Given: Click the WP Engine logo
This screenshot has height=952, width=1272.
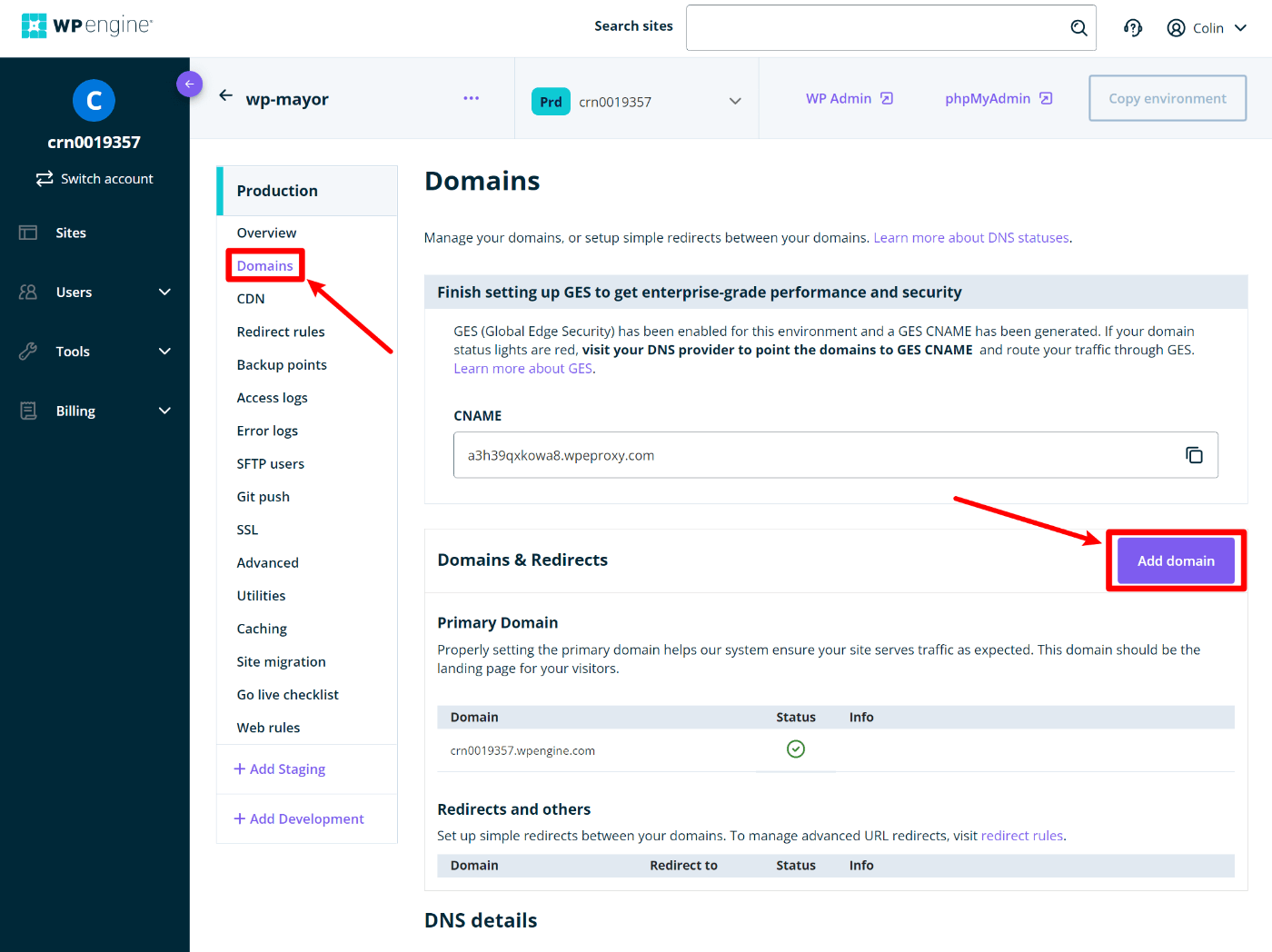Looking at the screenshot, I should 86,25.
